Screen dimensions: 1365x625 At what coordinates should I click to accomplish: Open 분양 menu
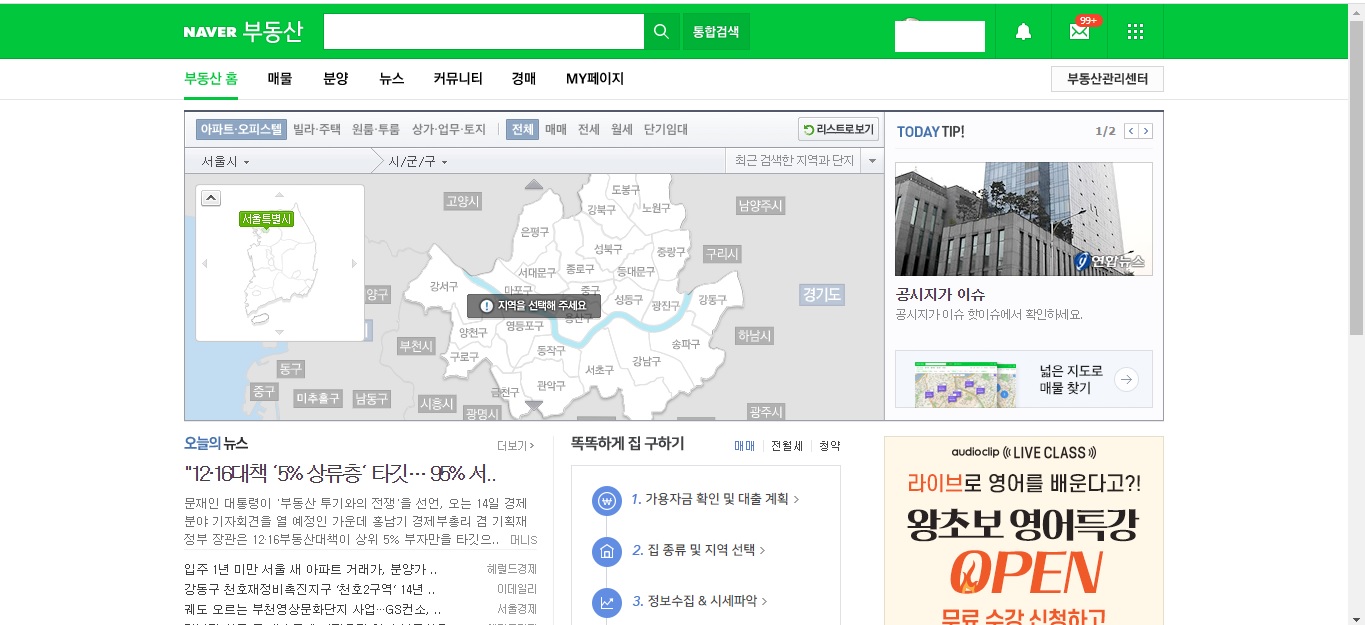(336, 79)
